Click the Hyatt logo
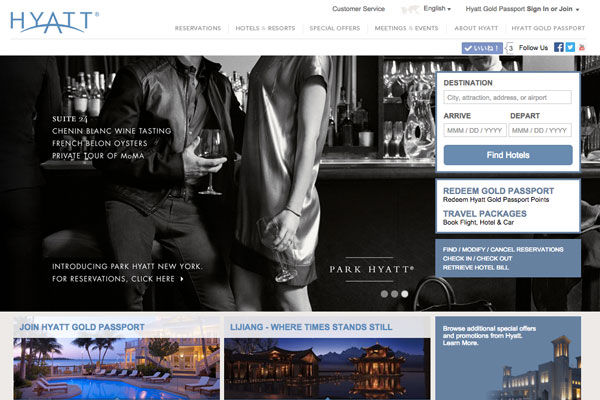Screen dimensions: 600x400 coord(54,22)
